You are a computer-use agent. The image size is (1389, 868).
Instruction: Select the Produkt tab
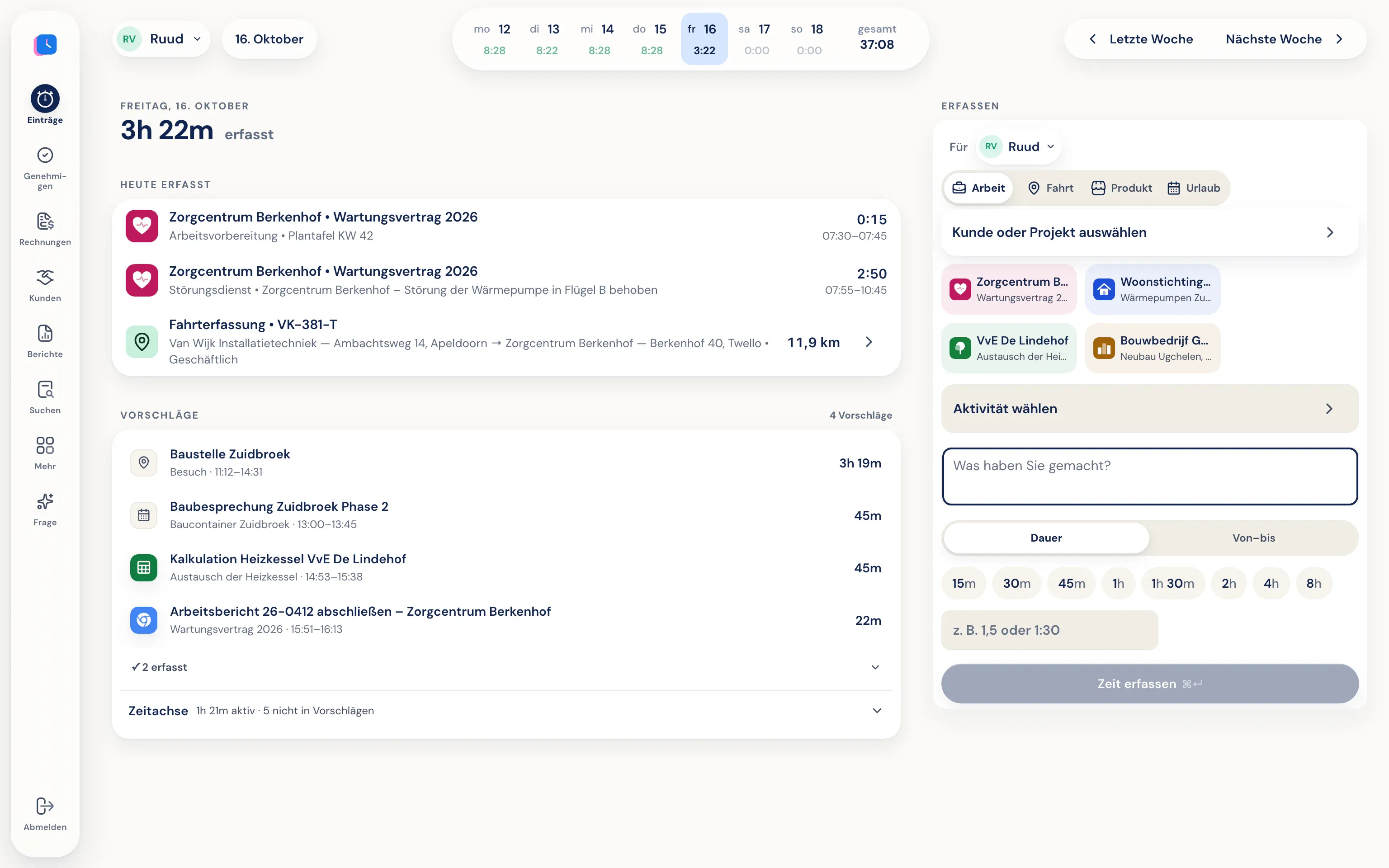1121,188
